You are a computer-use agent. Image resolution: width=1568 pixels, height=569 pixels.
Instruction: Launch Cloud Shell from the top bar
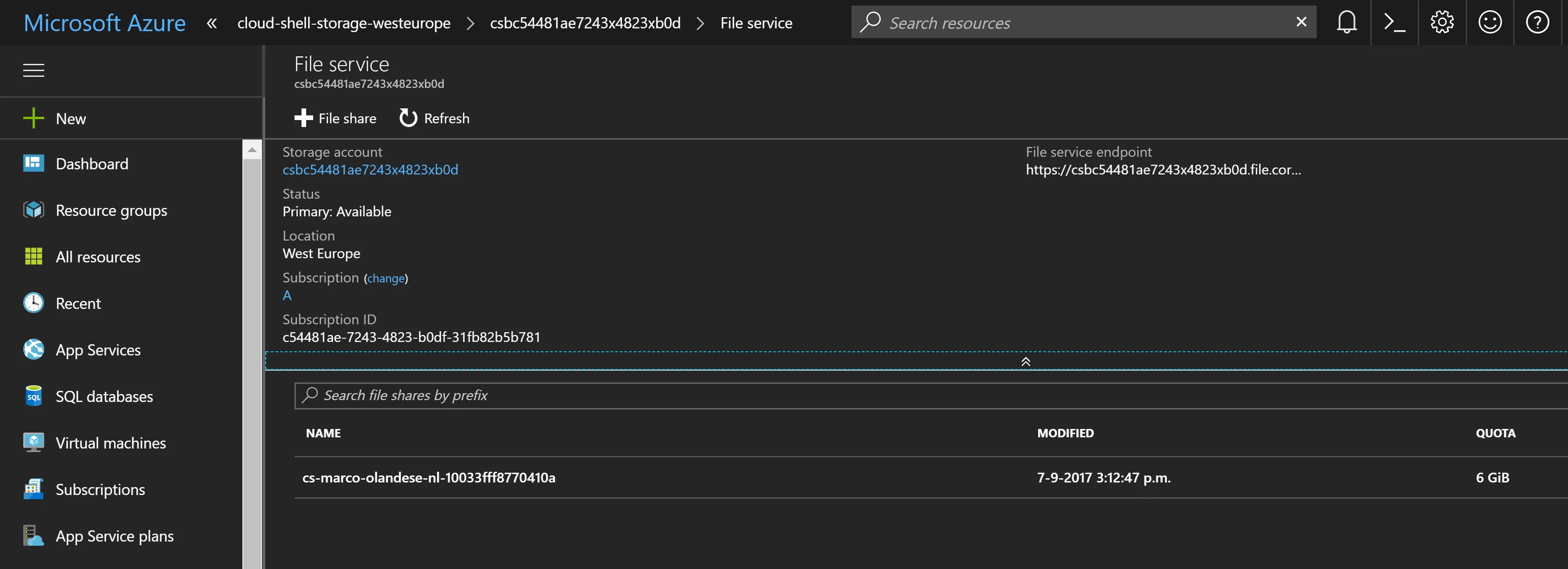(1394, 22)
